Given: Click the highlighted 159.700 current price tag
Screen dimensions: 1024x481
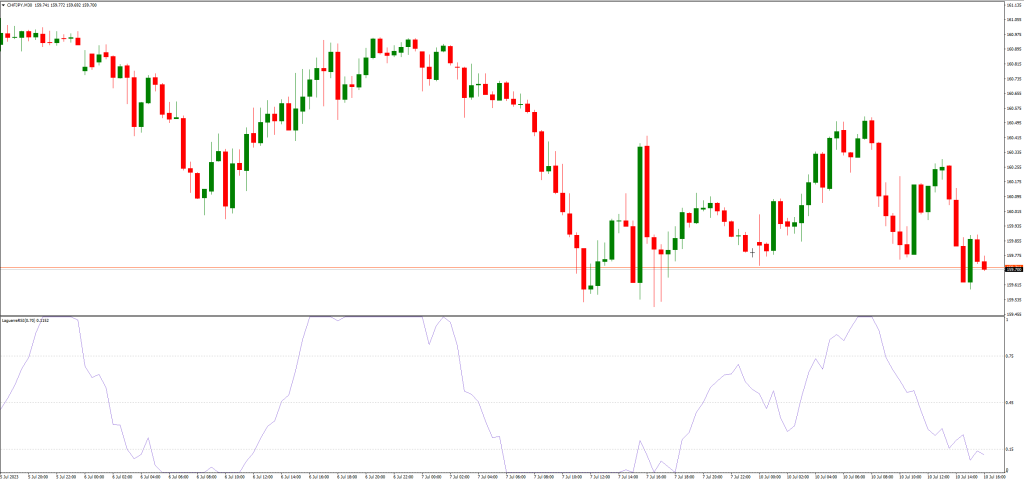Looking at the screenshot, I should (x=1013, y=269).
